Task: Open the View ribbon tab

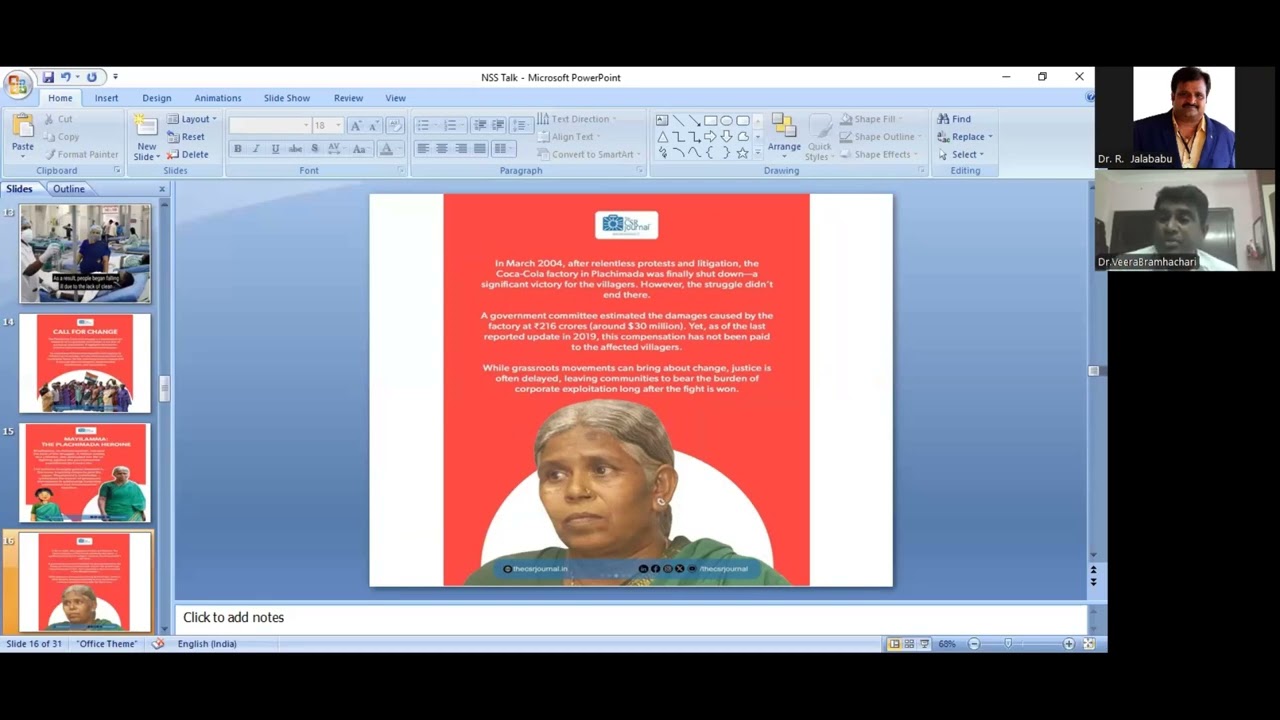Action: click(x=396, y=98)
